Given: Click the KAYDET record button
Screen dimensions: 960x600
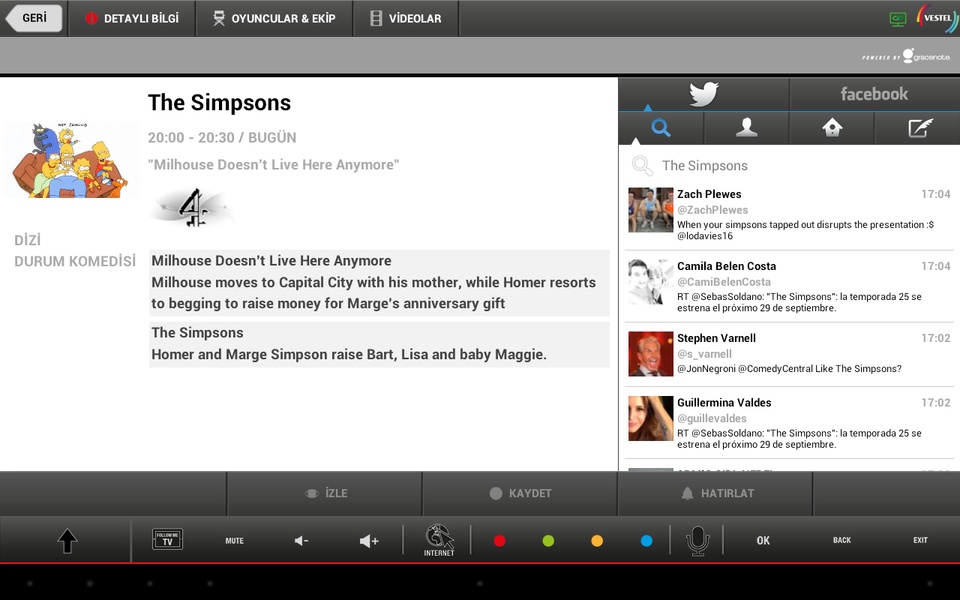Looking at the screenshot, I should point(520,493).
